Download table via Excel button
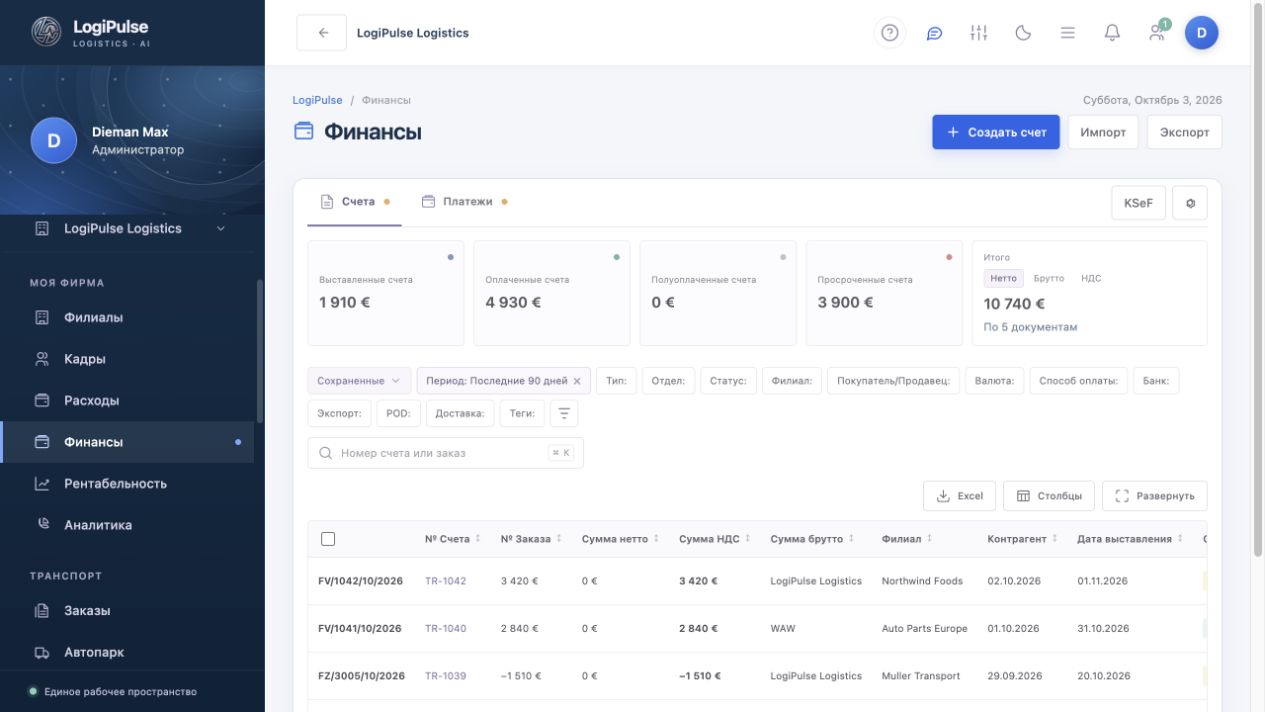Image resolution: width=1265 pixels, height=712 pixels. pos(960,496)
